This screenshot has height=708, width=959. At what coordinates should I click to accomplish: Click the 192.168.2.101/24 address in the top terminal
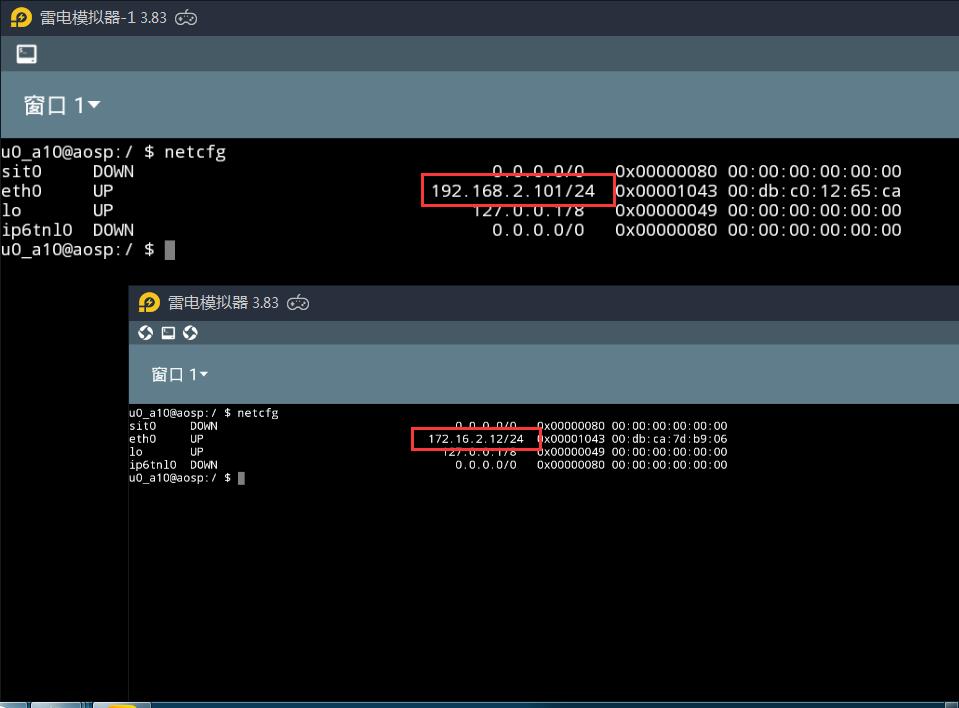(513, 190)
